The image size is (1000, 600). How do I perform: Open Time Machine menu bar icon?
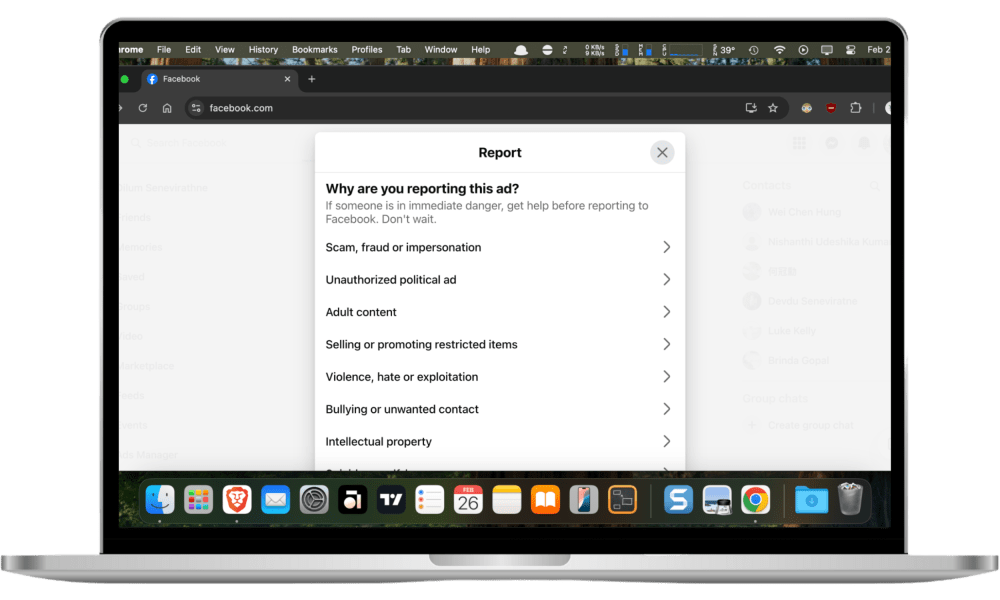coord(754,50)
